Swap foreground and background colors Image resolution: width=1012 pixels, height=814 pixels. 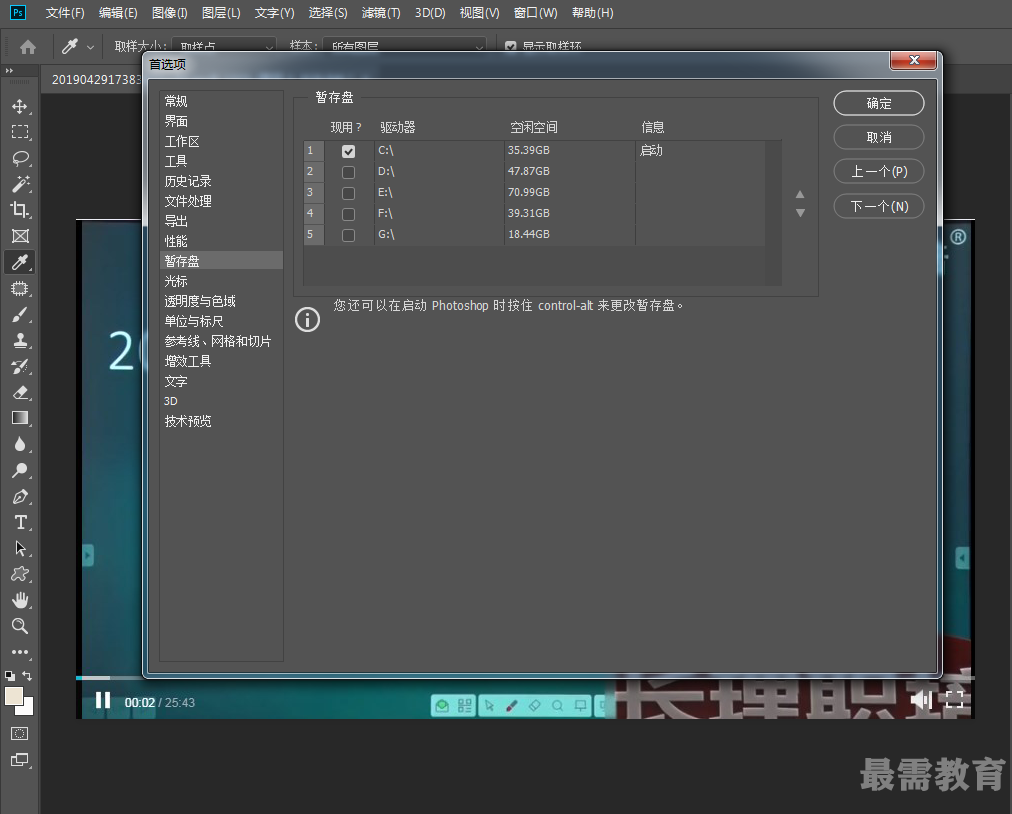27,676
